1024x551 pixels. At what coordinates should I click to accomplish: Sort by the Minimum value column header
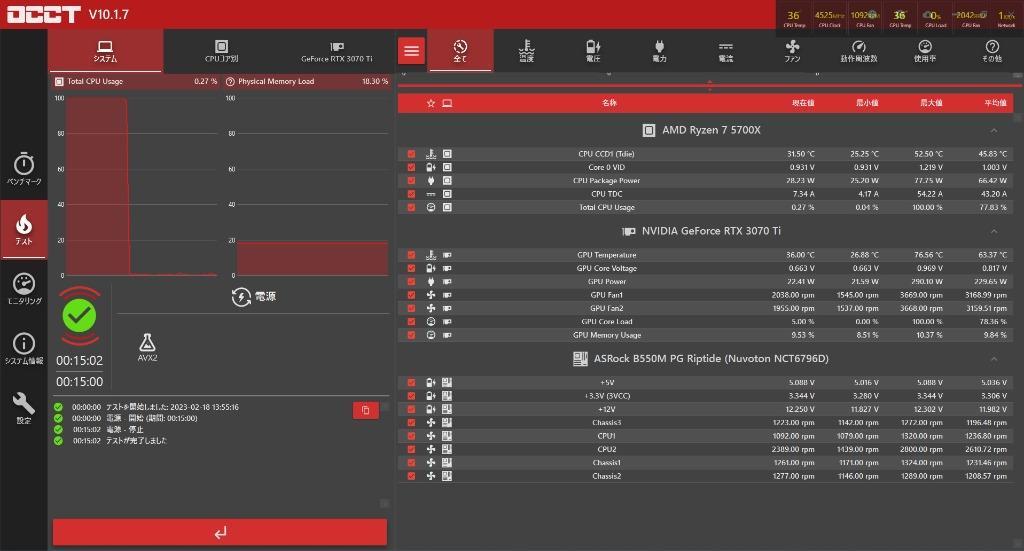point(867,103)
